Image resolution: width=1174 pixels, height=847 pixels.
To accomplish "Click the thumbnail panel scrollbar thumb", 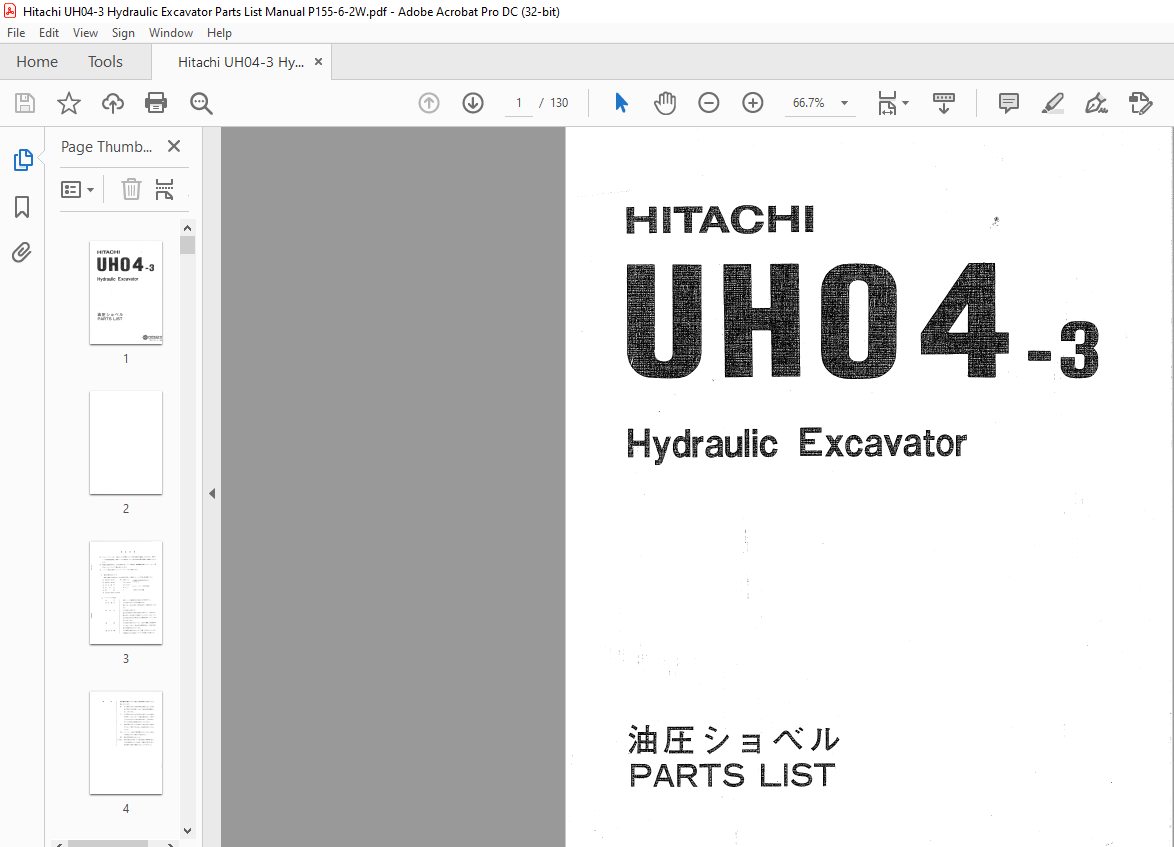I will pyautogui.click(x=187, y=245).
